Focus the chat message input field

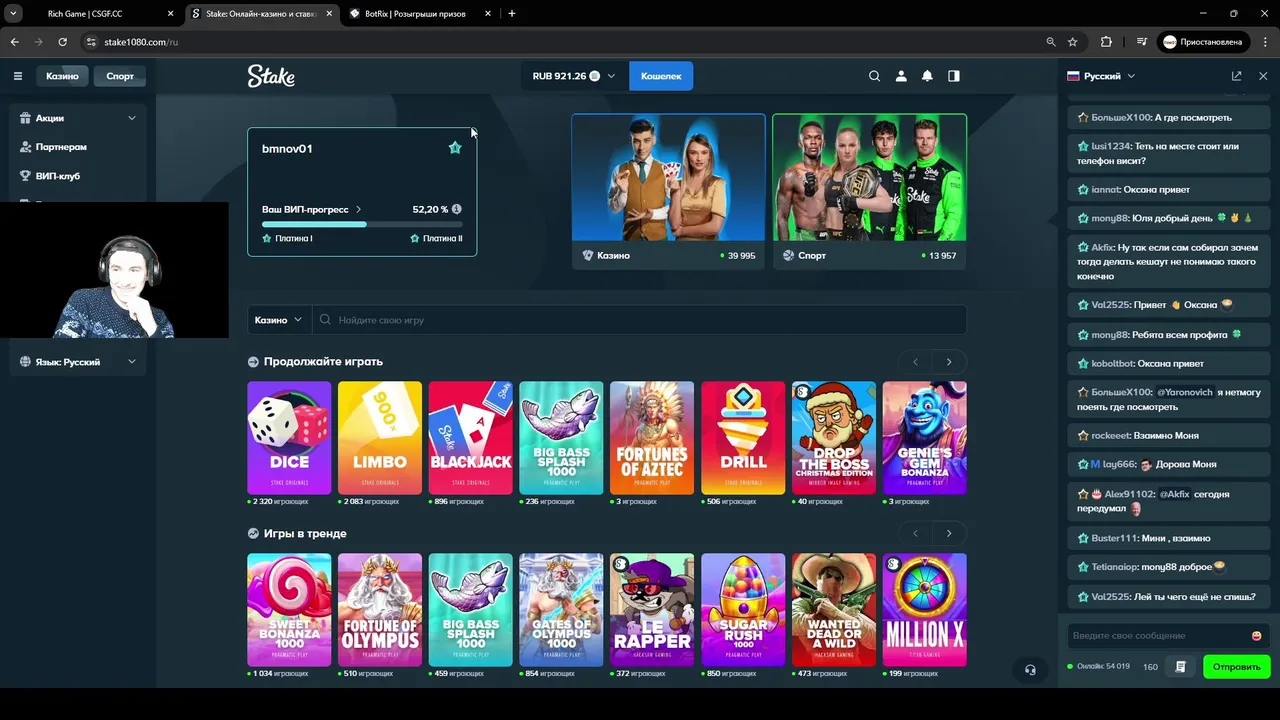(1158, 636)
